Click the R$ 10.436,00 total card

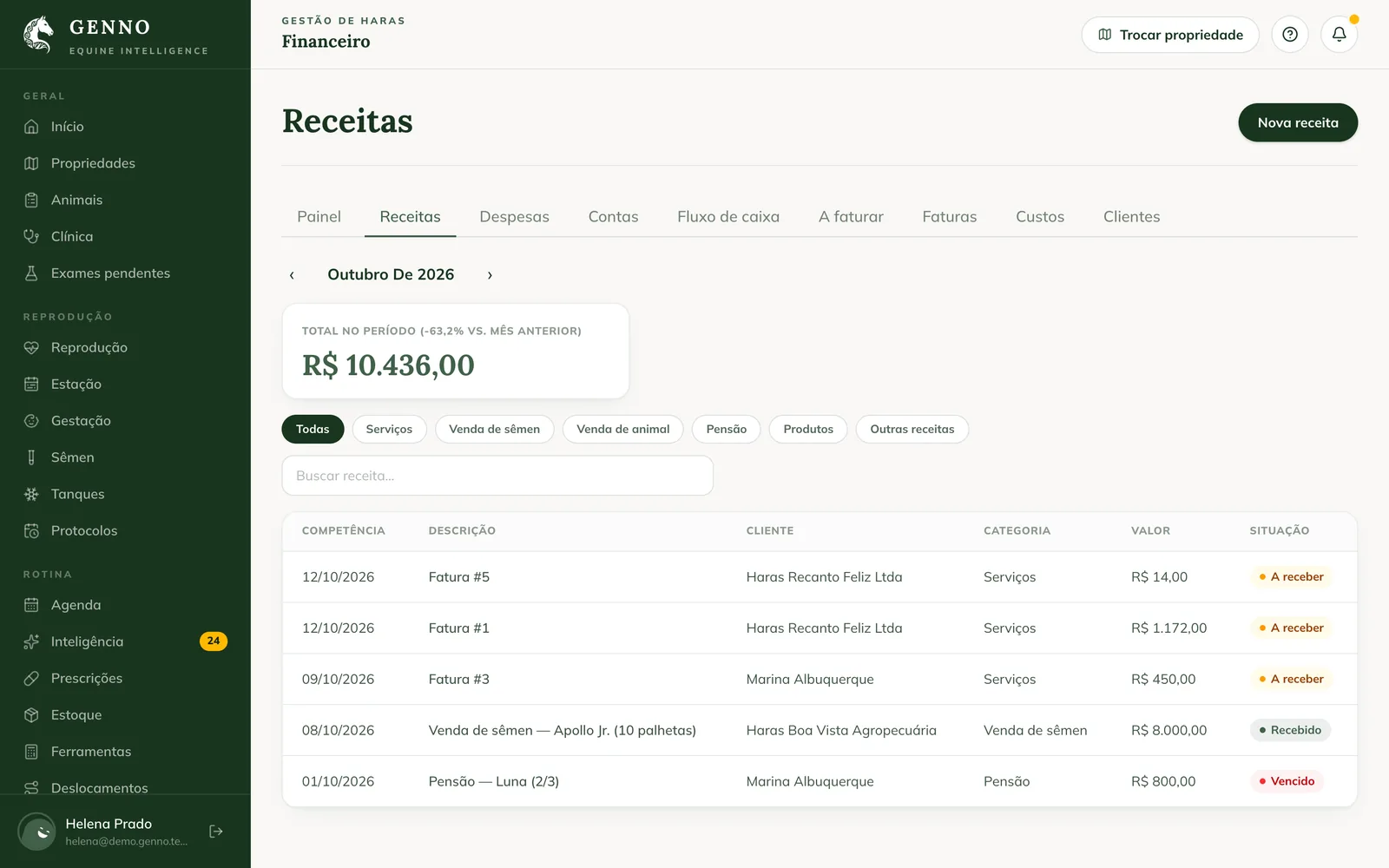tap(456, 351)
